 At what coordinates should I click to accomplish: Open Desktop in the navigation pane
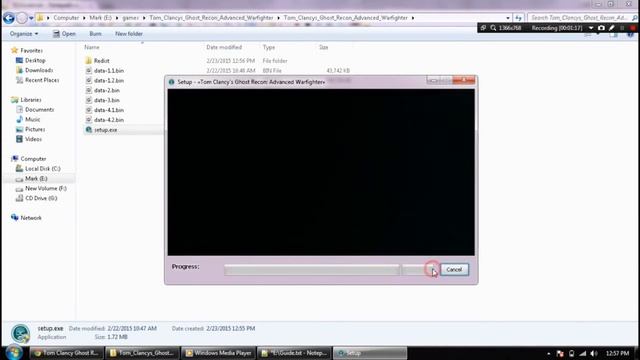tap(35, 60)
